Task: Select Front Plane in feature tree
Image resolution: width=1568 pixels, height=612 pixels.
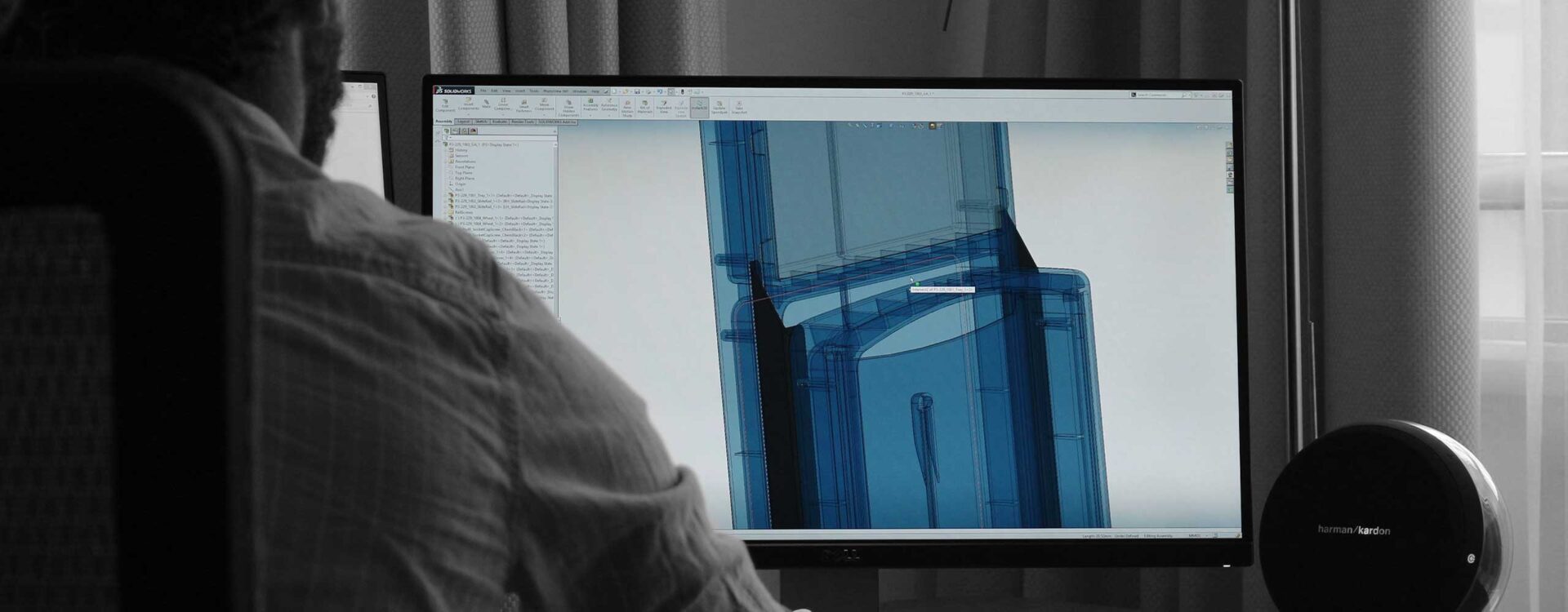Action: [x=464, y=167]
